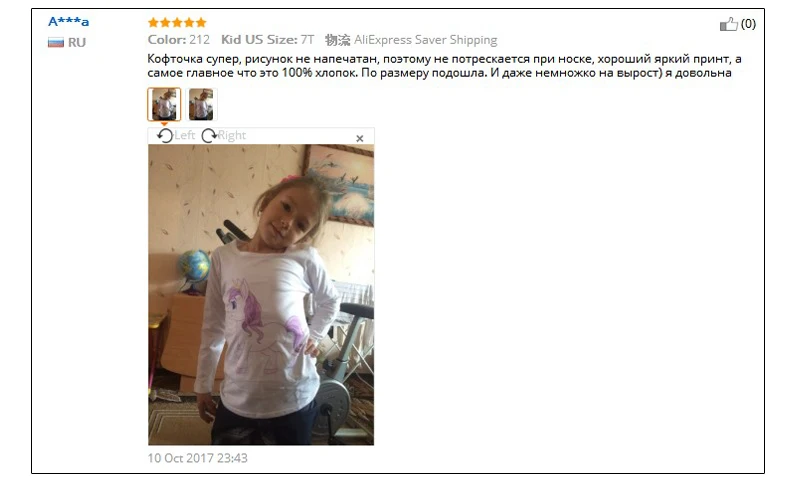Click the rotate right arrow icon

pos(209,136)
